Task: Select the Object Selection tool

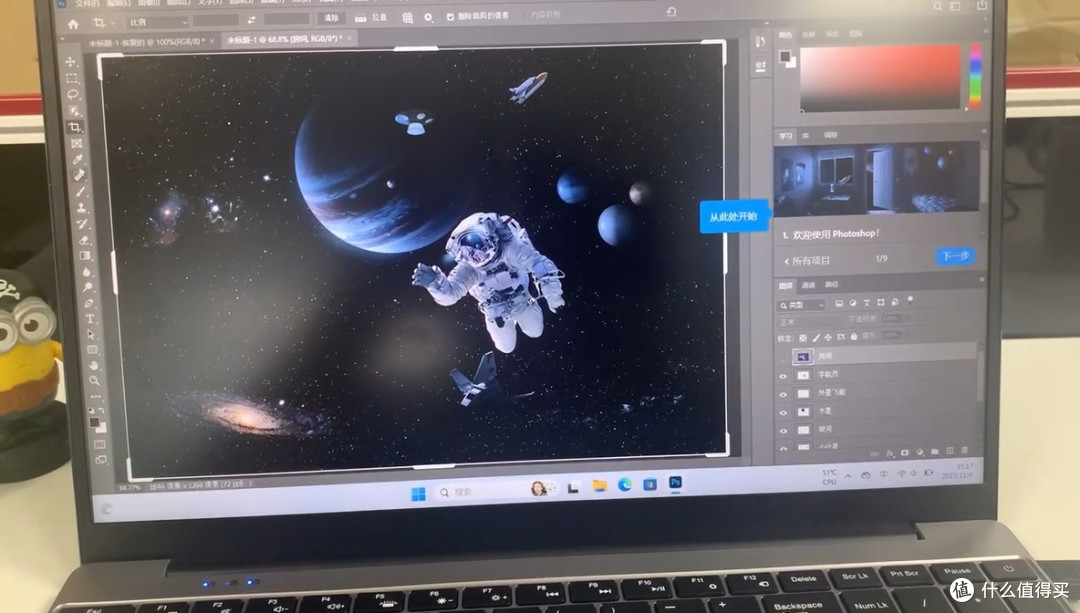Action: click(74, 110)
